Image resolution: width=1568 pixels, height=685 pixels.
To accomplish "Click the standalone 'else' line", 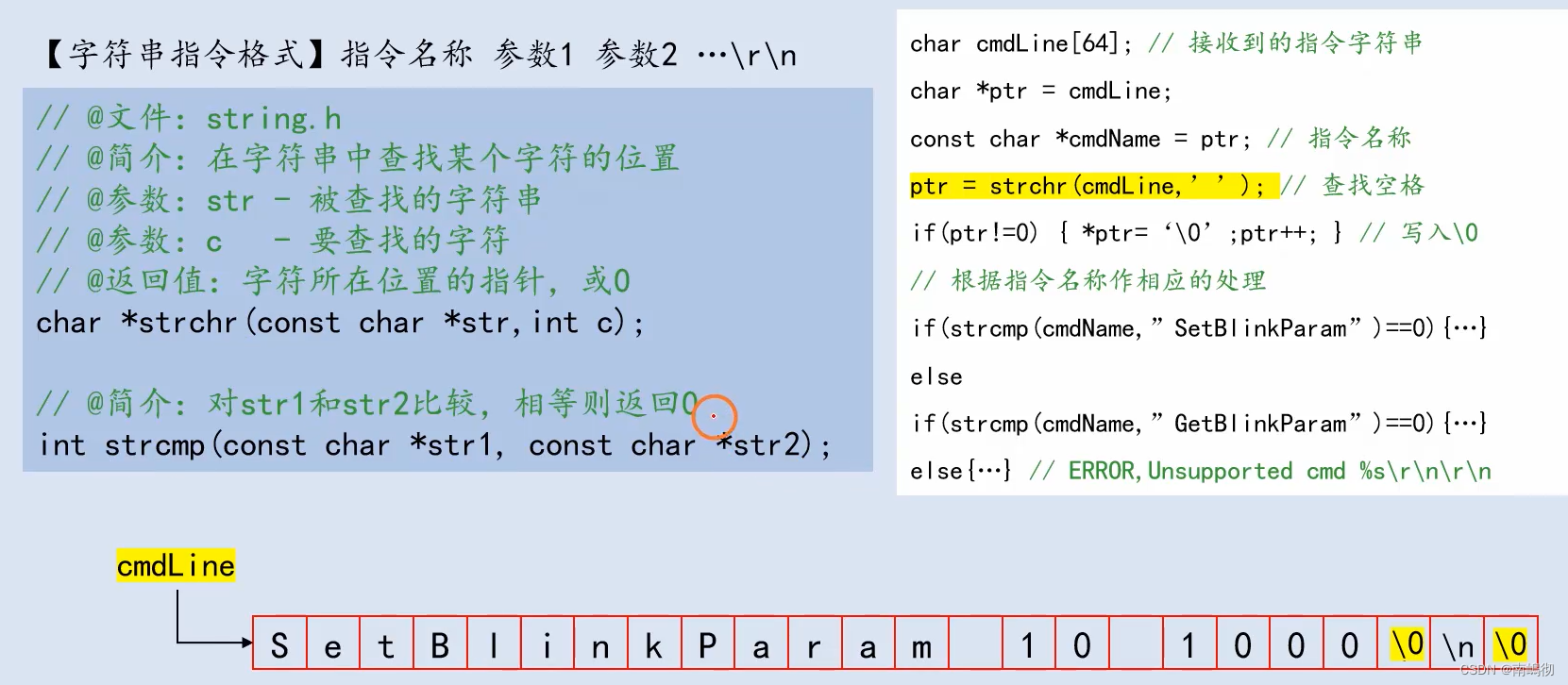I will [x=936, y=376].
